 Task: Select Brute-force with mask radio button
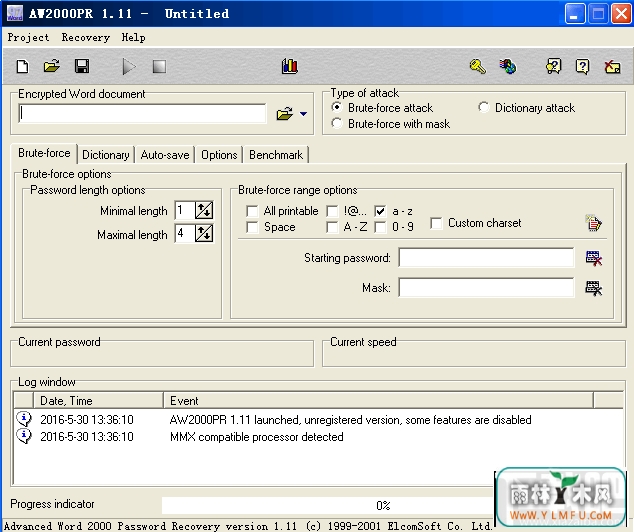pyautogui.click(x=336, y=123)
